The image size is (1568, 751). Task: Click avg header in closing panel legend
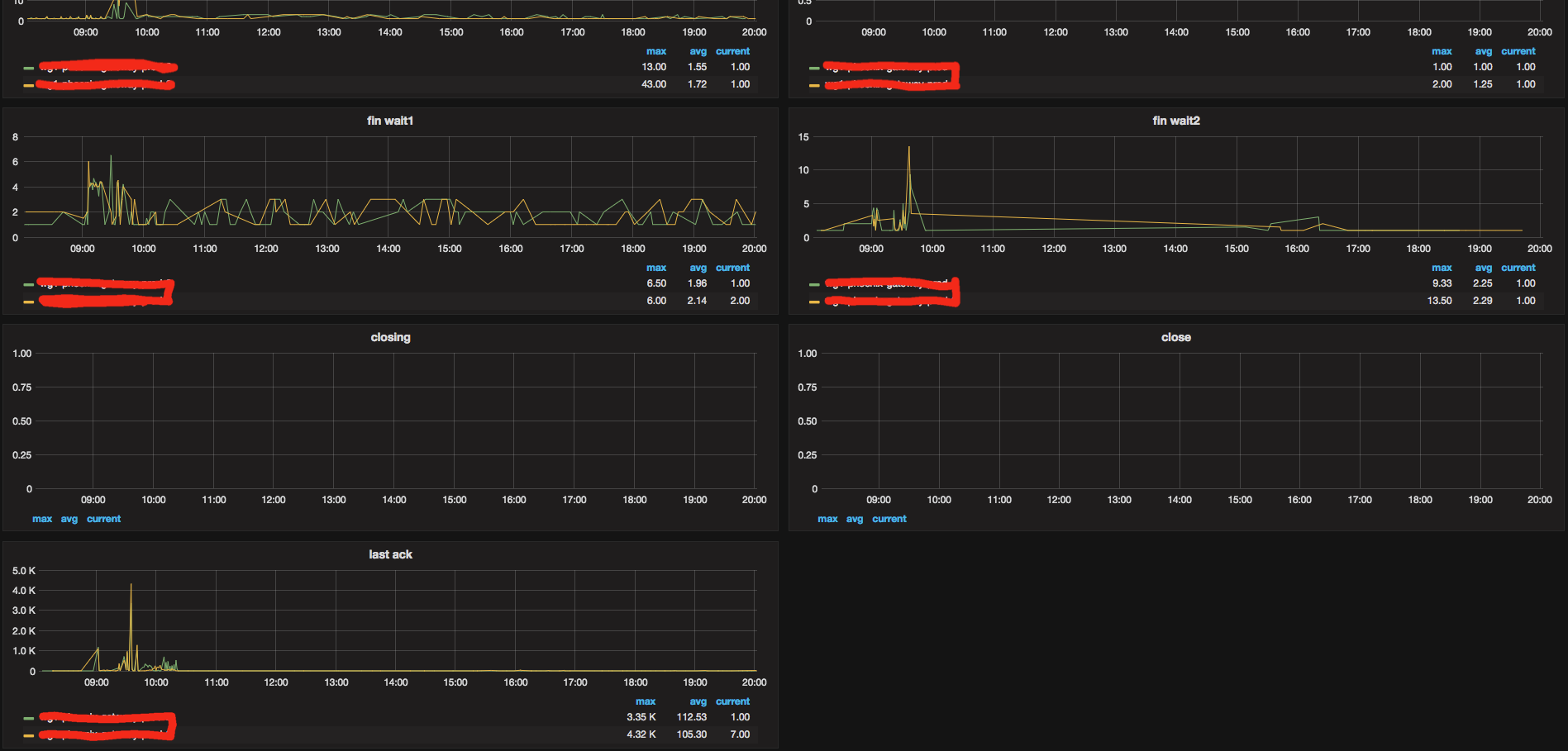pyautogui.click(x=69, y=519)
